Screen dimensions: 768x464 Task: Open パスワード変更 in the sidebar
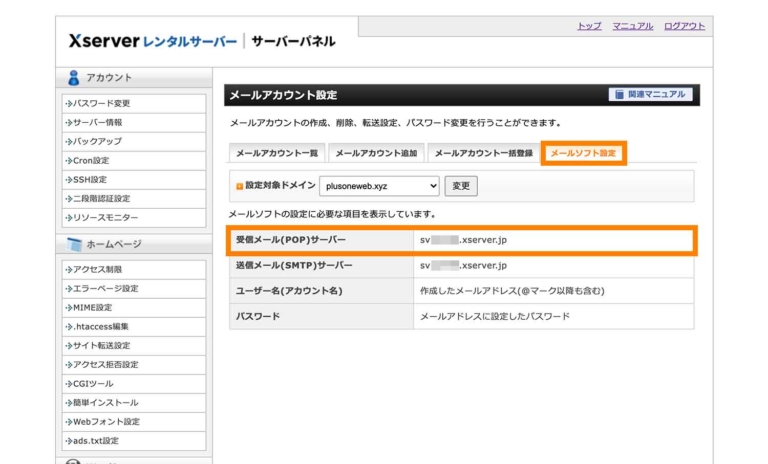pos(100,103)
